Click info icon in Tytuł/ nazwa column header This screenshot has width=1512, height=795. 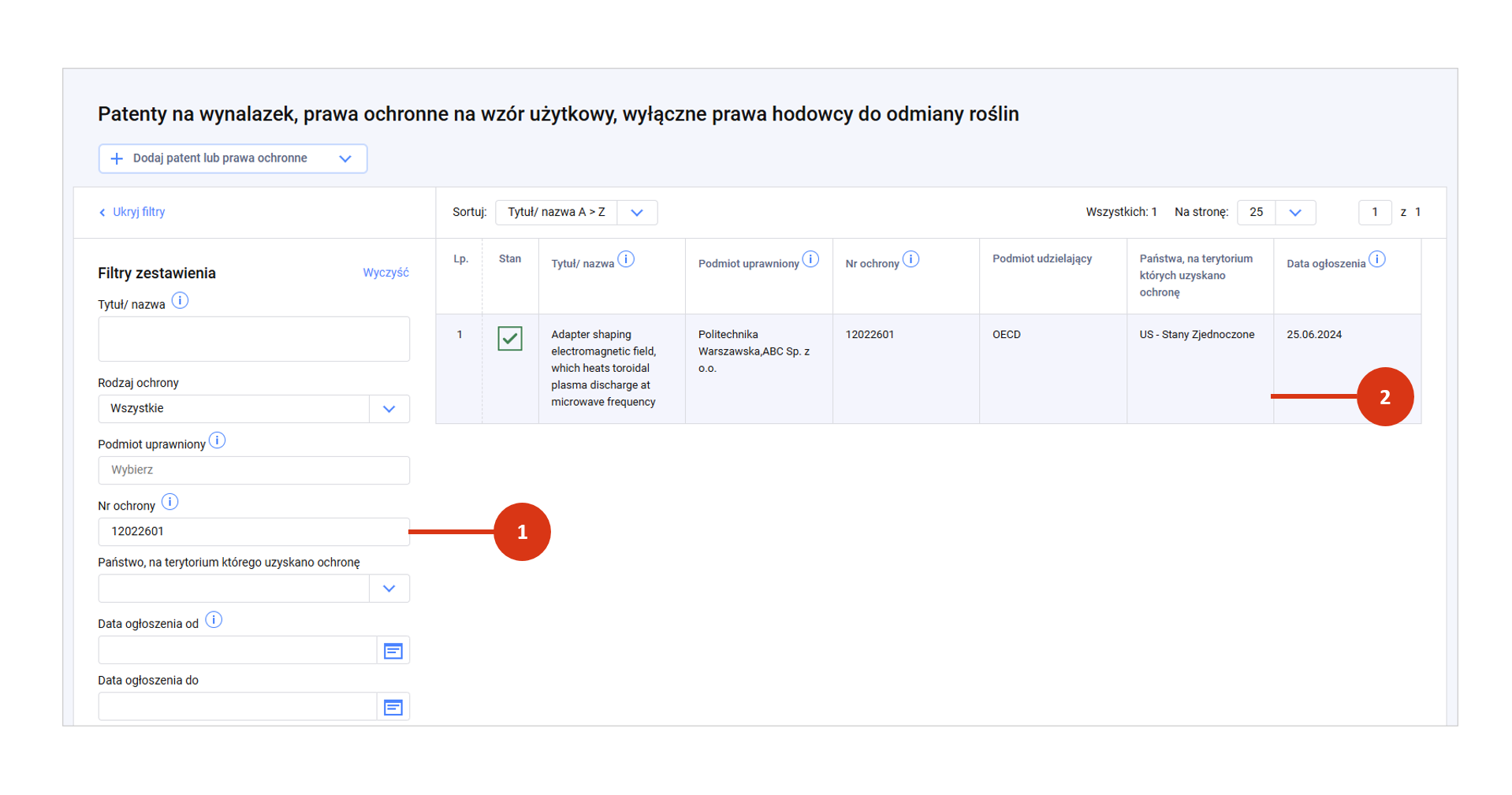tap(626, 259)
